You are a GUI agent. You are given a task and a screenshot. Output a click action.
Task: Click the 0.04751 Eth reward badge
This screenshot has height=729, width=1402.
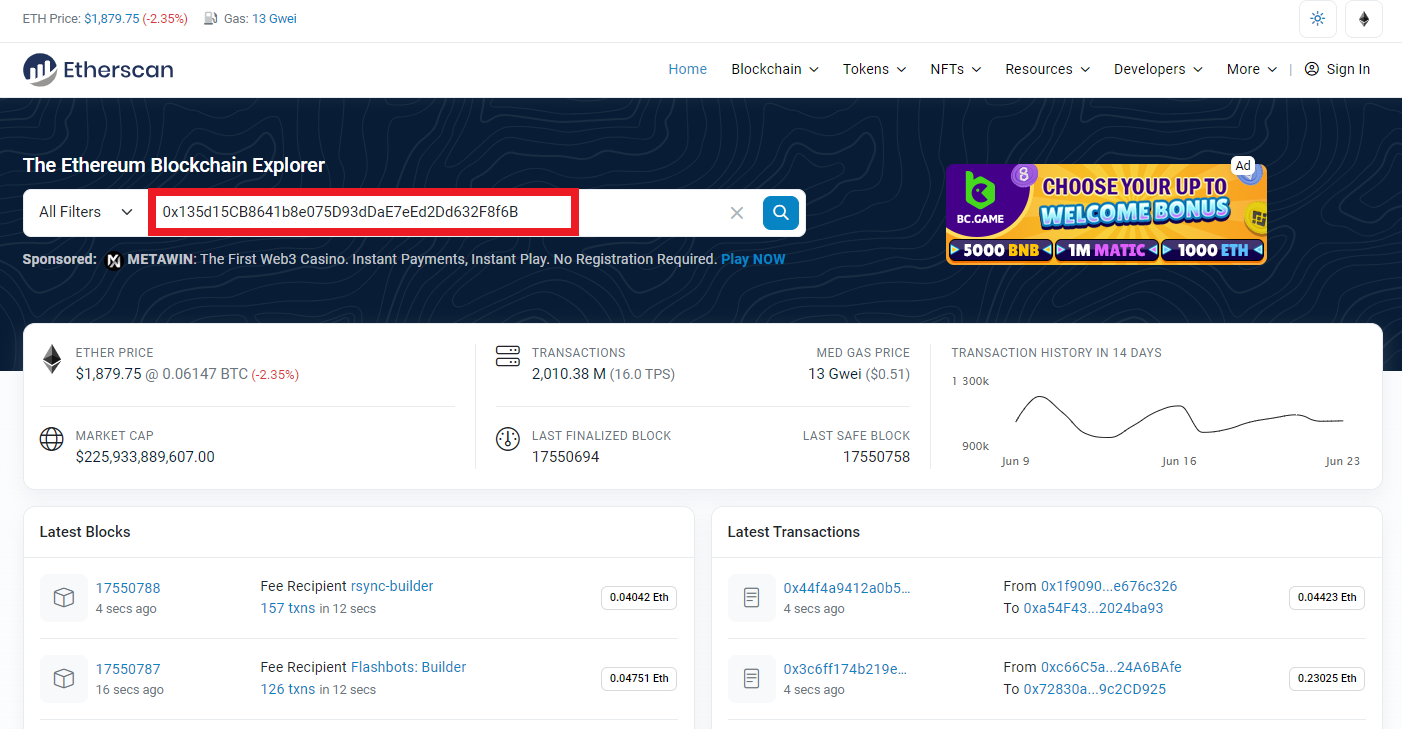pyautogui.click(x=639, y=678)
